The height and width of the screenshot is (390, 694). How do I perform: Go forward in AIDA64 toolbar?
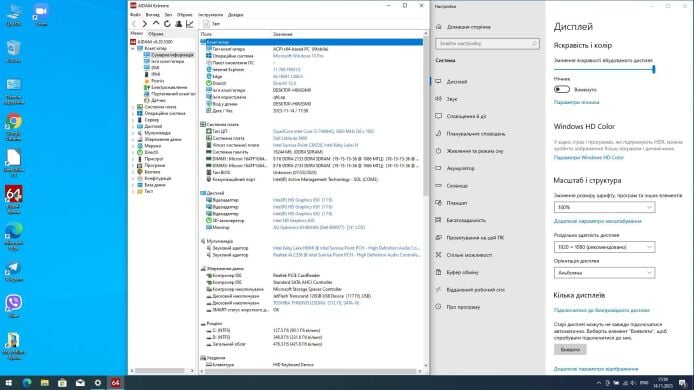pos(145,24)
